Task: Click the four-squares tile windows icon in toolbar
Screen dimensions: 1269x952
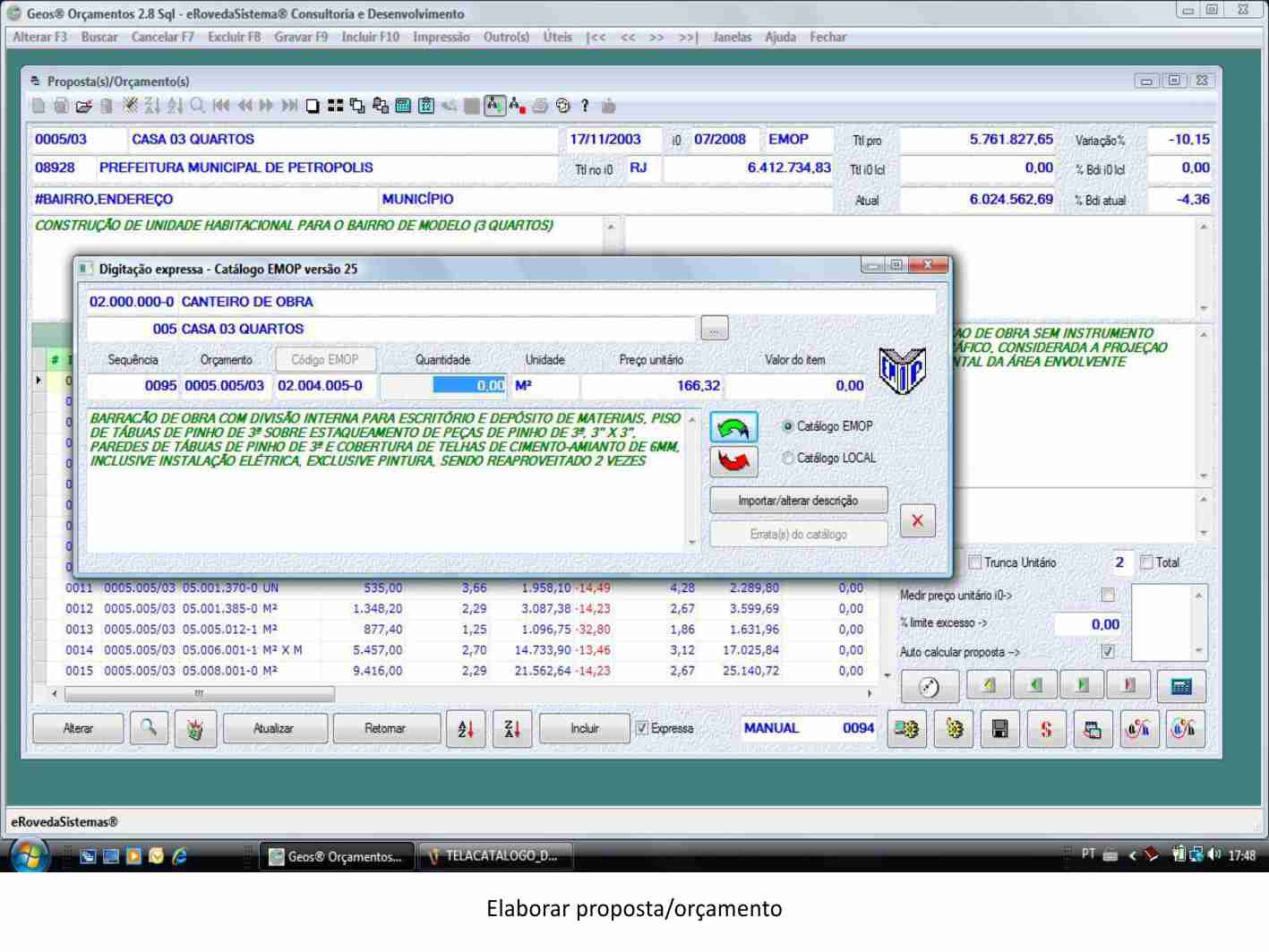Action: [x=335, y=106]
